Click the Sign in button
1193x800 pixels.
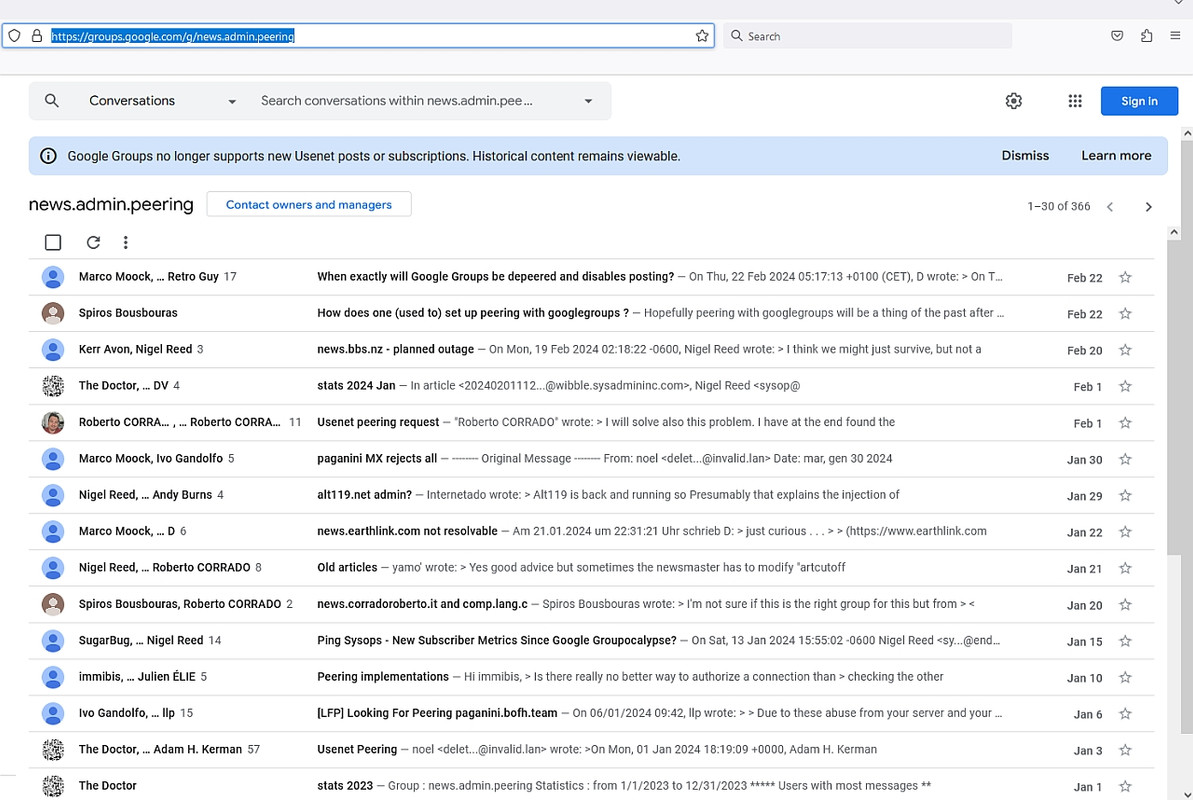click(x=1139, y=101)
